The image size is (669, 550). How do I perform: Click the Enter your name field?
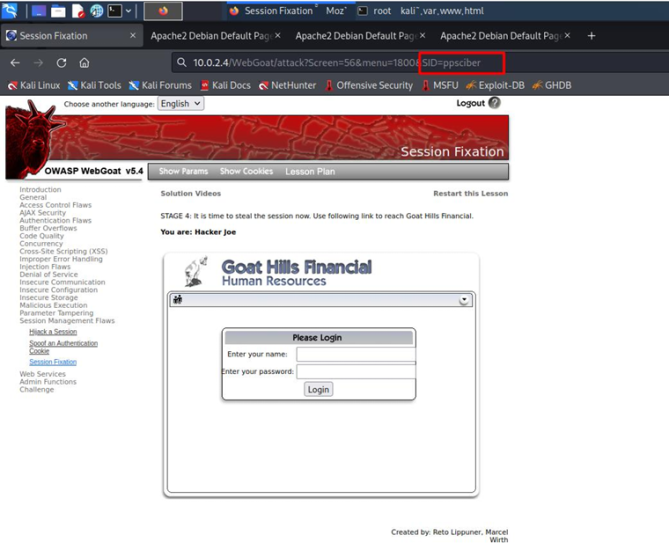pos(355,354)
